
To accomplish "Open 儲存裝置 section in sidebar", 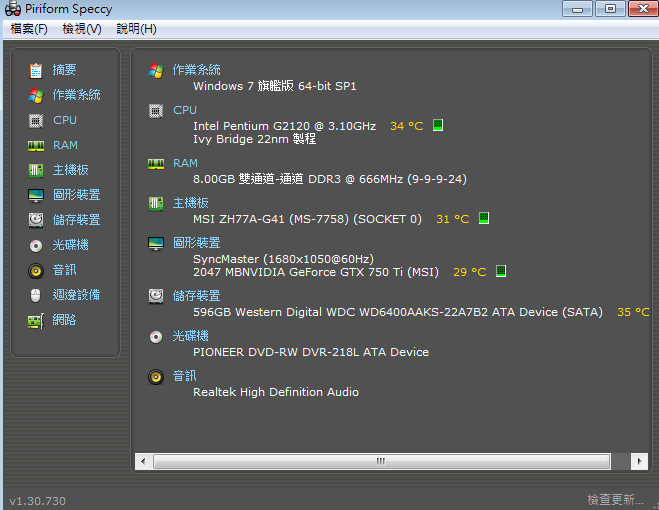I will (x=76, y=220).
